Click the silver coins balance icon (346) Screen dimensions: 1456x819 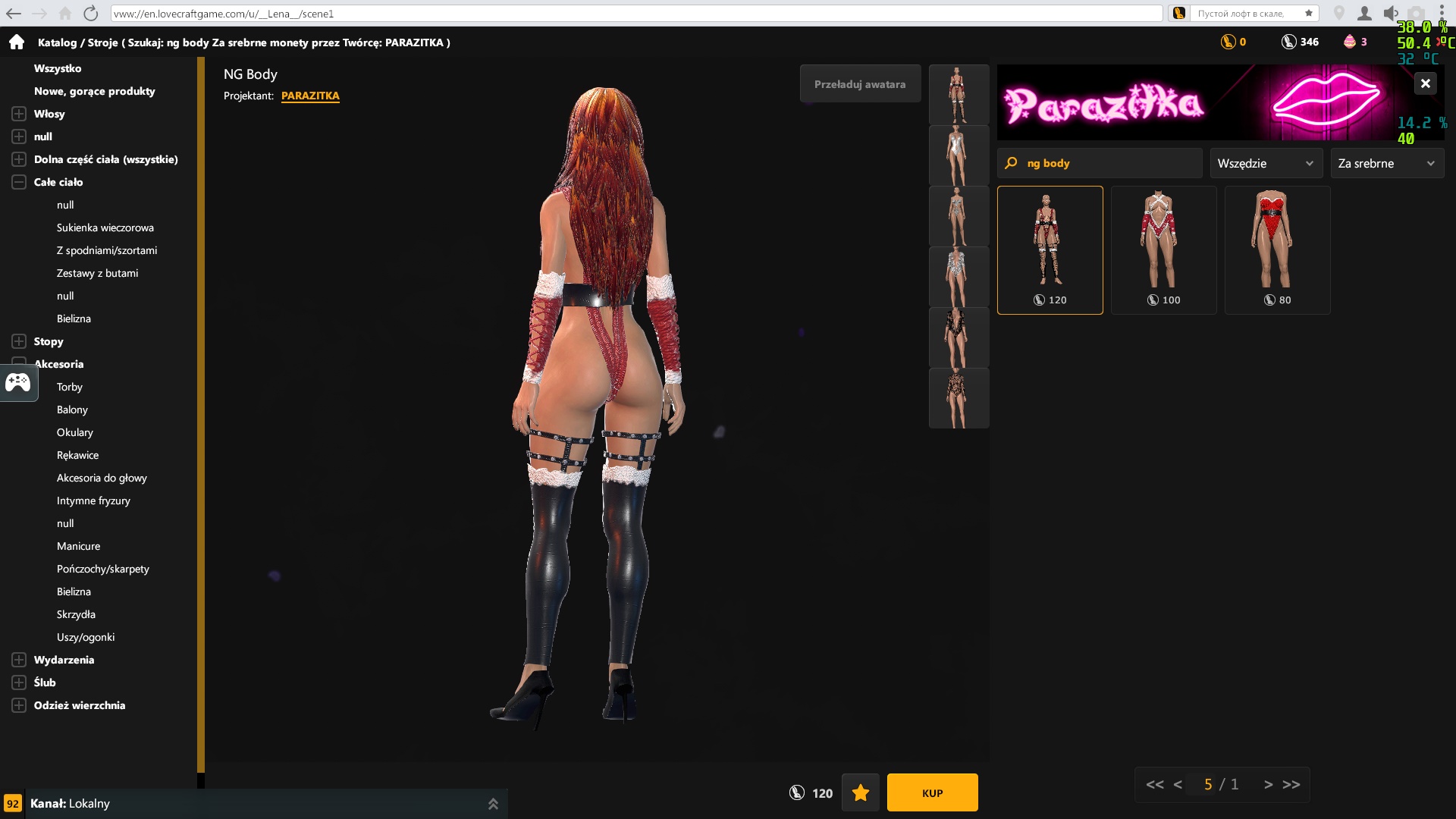tap(1288, 42)
